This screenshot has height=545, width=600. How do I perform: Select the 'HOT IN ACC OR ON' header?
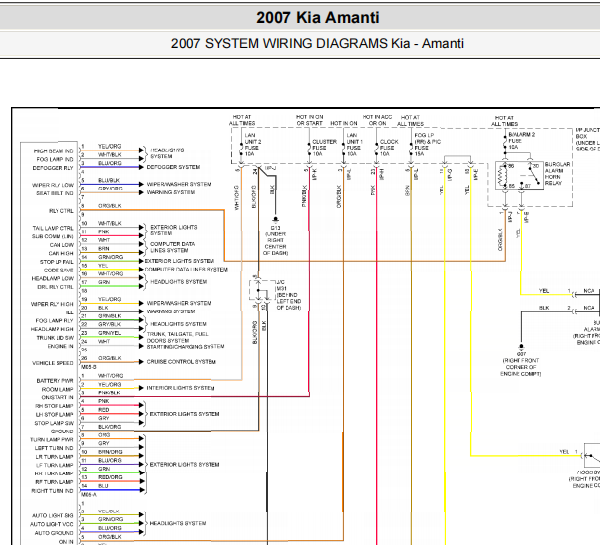(377, 120)
